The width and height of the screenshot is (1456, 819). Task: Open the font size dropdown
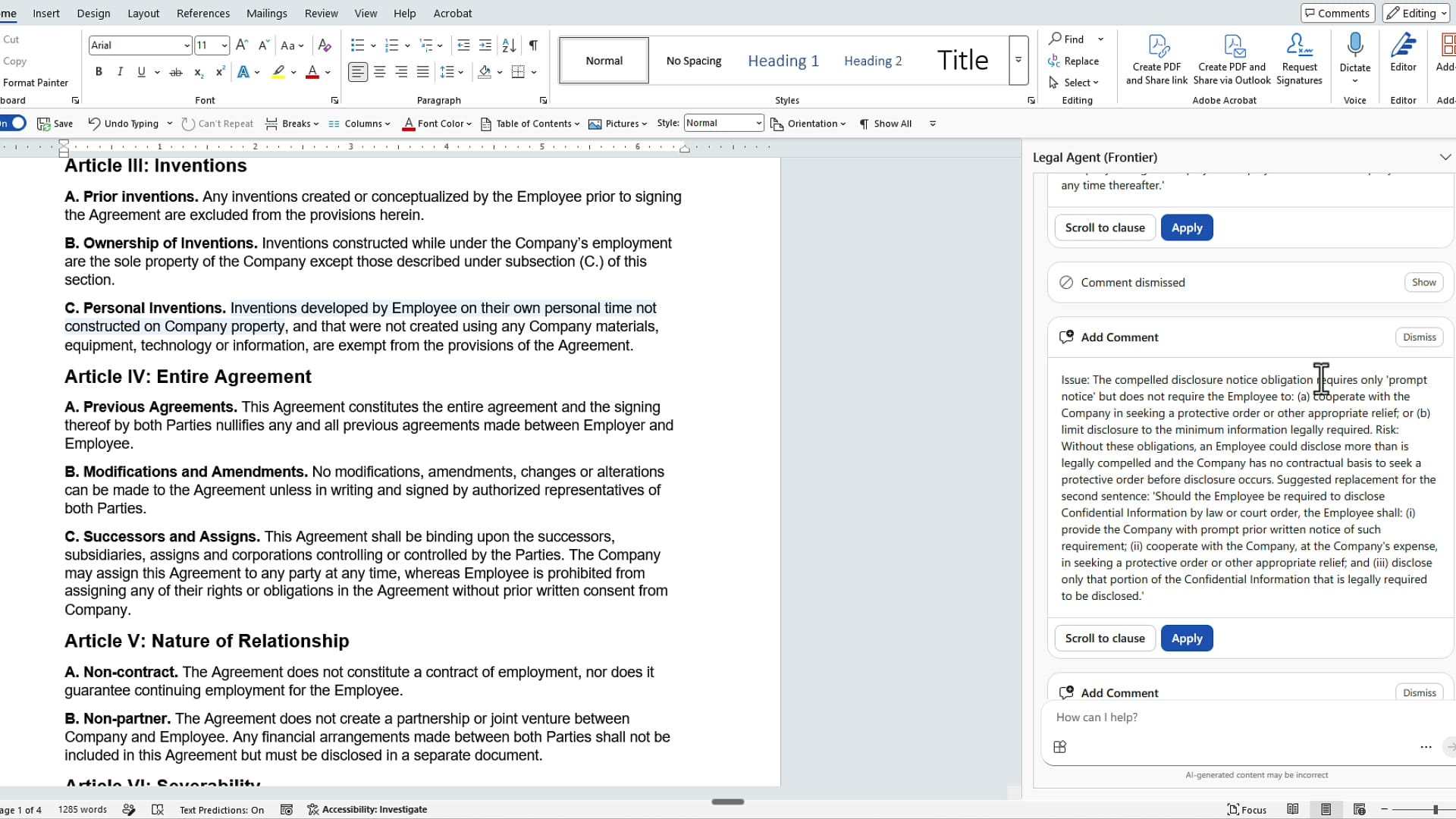tap(224, 45)
